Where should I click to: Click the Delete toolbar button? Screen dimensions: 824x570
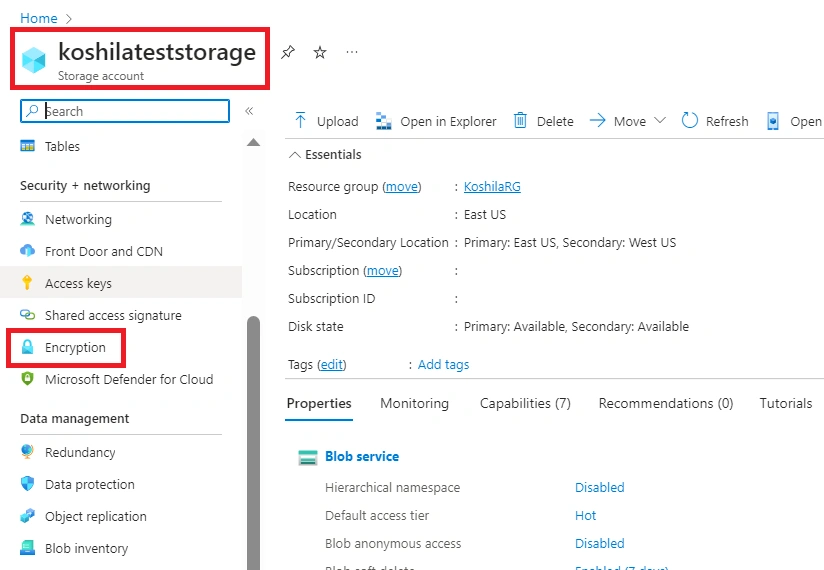(x=543, y=121)
